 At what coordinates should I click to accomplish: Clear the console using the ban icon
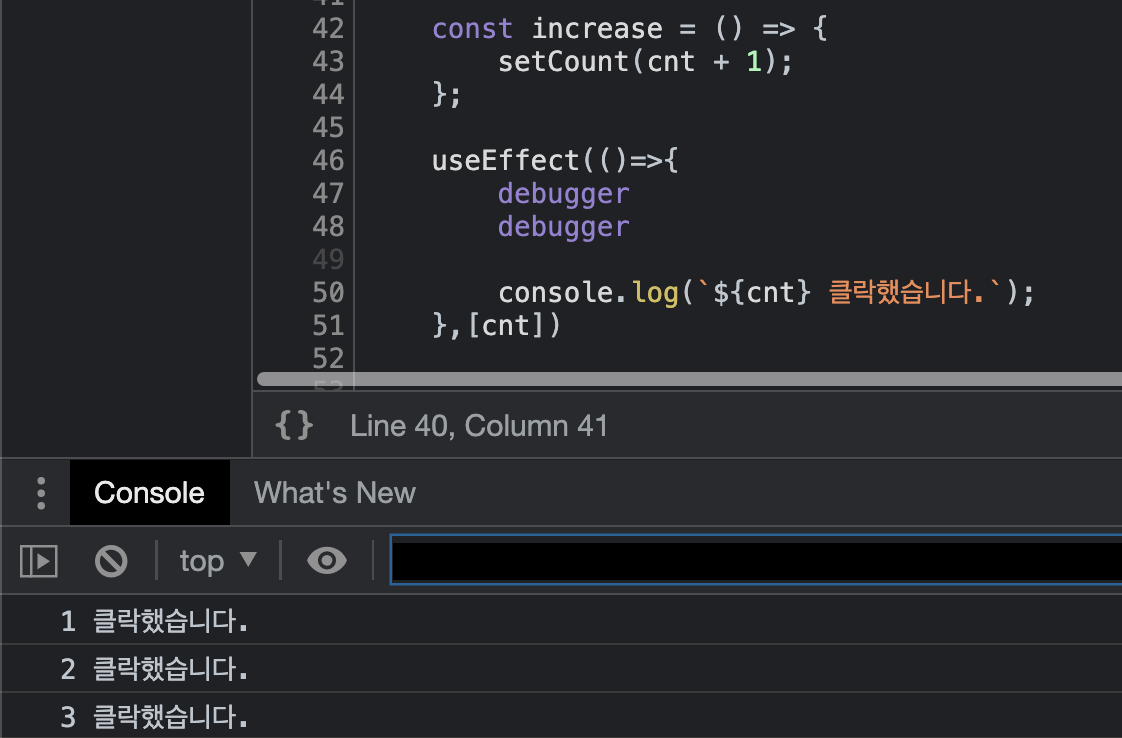(x=111, y=560)
